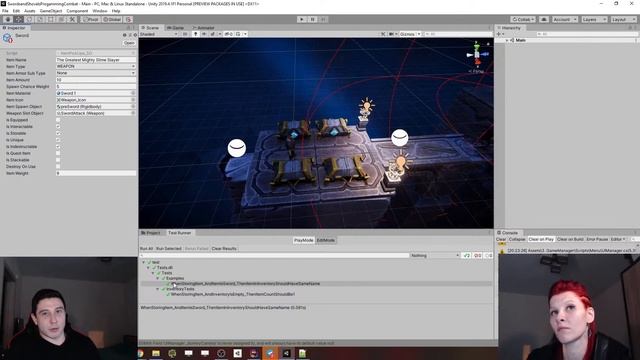Open the cloud Services button
The width and height of the screenshot is (640, 360).
544,20
